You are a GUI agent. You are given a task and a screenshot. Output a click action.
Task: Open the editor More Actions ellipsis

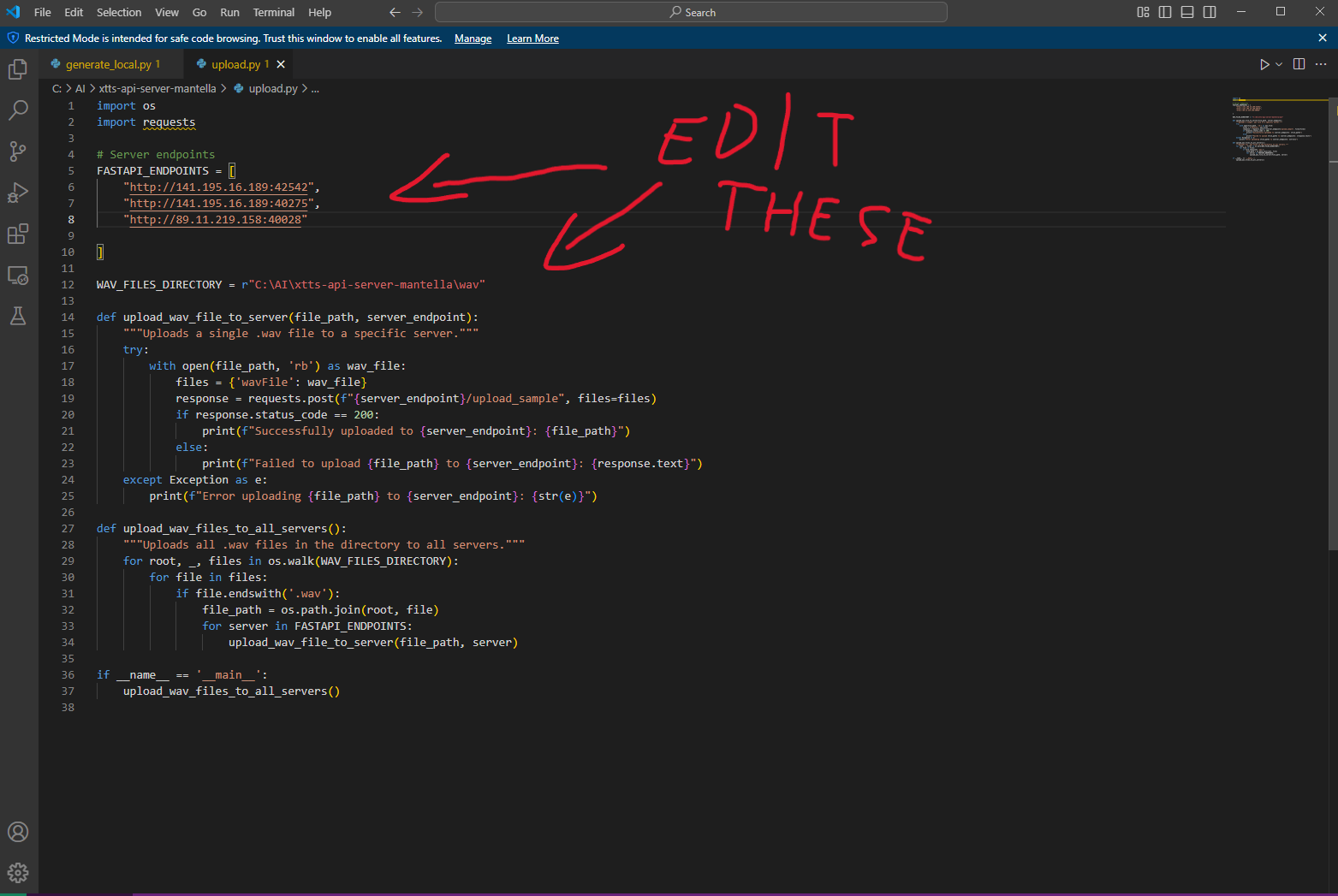click(1321, 64)
